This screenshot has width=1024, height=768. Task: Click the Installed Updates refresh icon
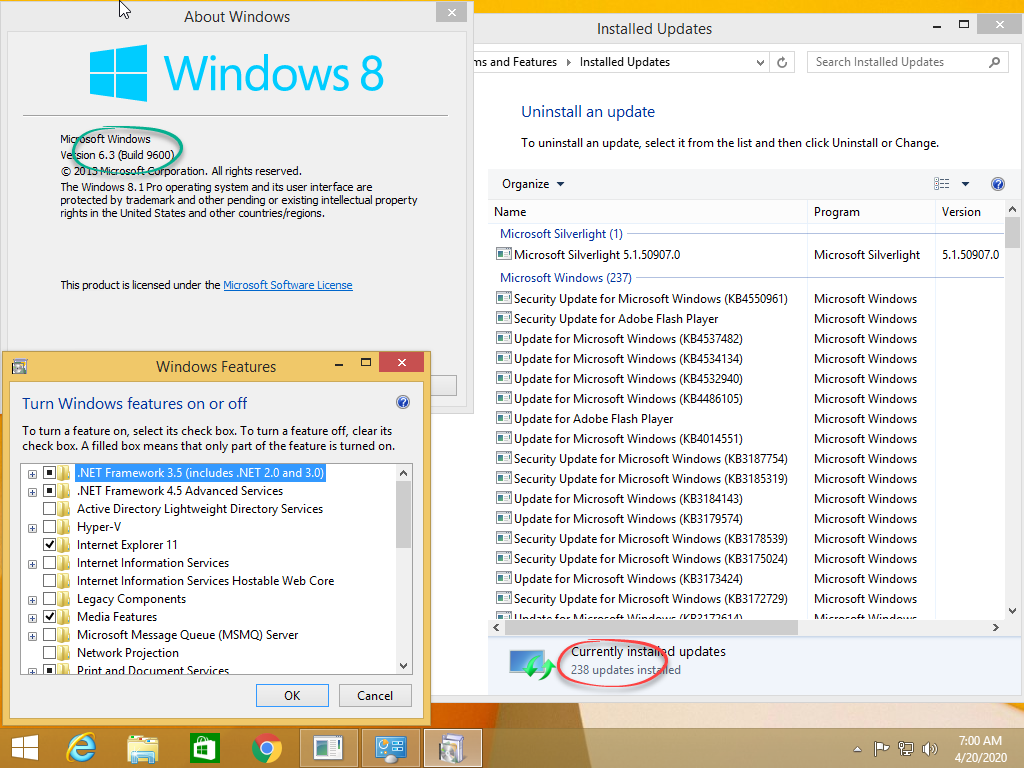pos(782,63)
